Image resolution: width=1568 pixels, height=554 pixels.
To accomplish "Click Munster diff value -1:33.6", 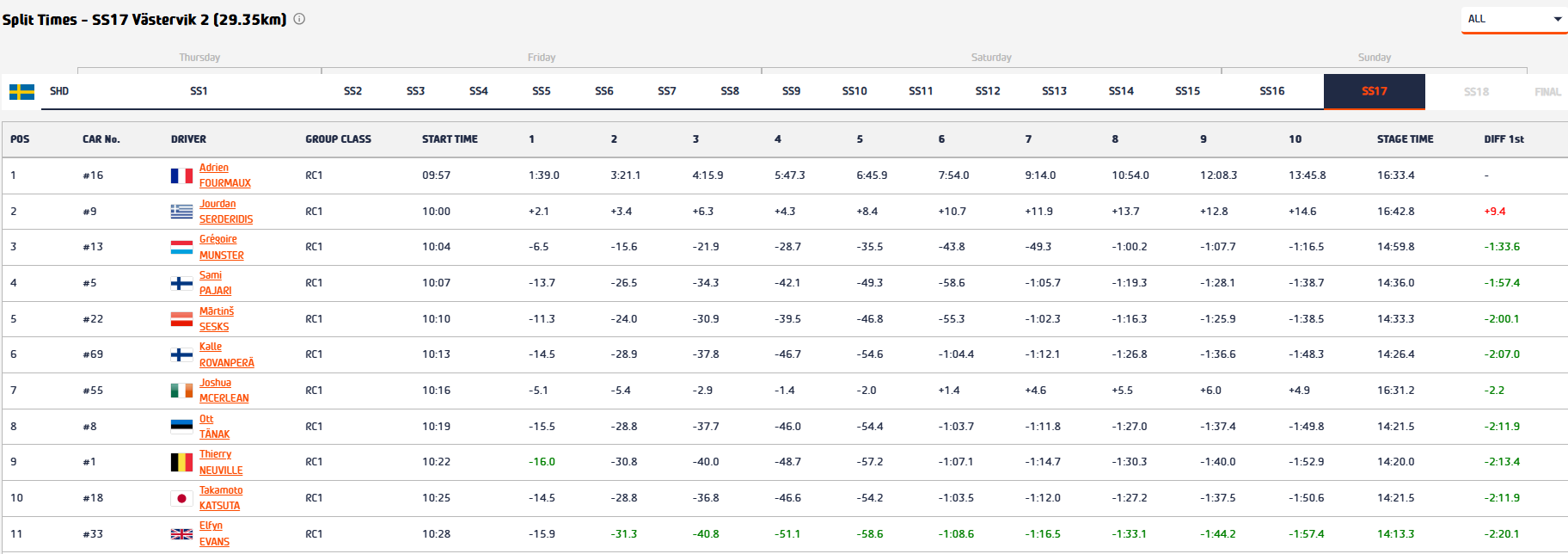I will coord(1502,247).
